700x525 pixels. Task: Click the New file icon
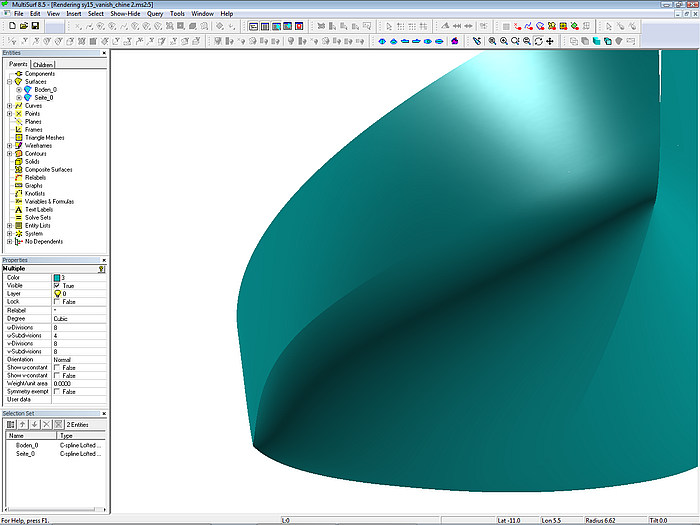point(11,26)
